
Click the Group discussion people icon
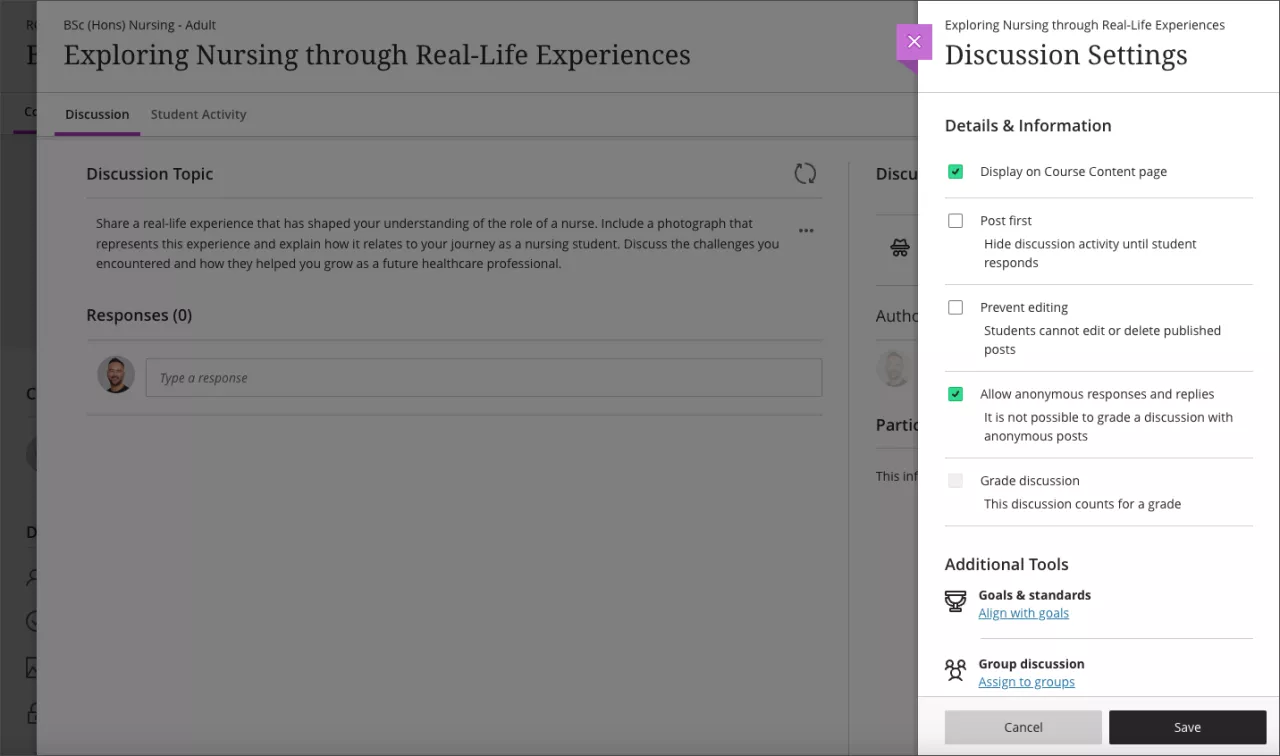(x=954, y=671)
